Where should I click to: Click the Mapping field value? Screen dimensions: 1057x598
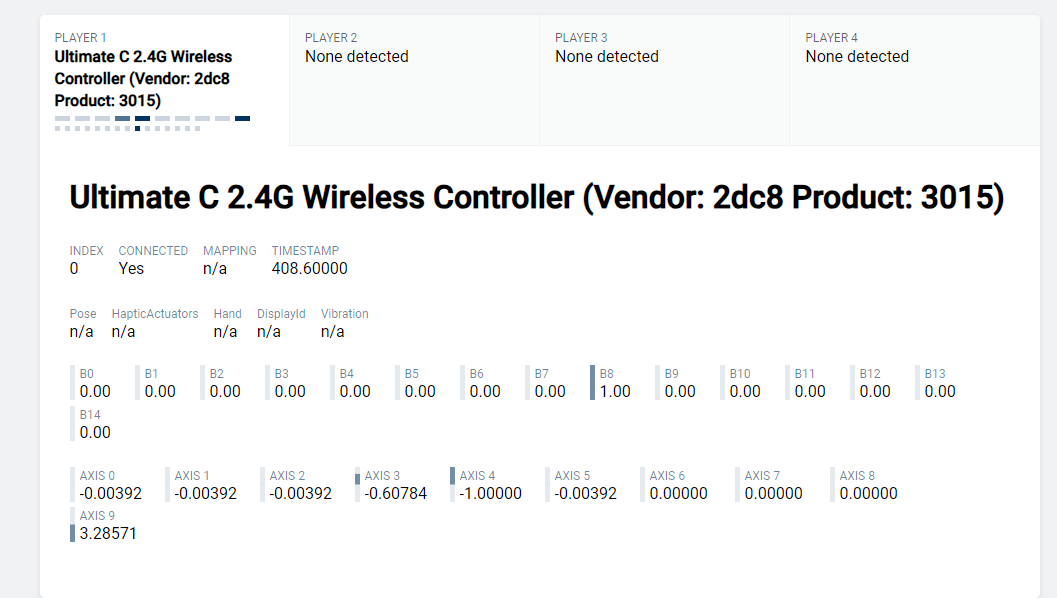click(x=216, y=268)
